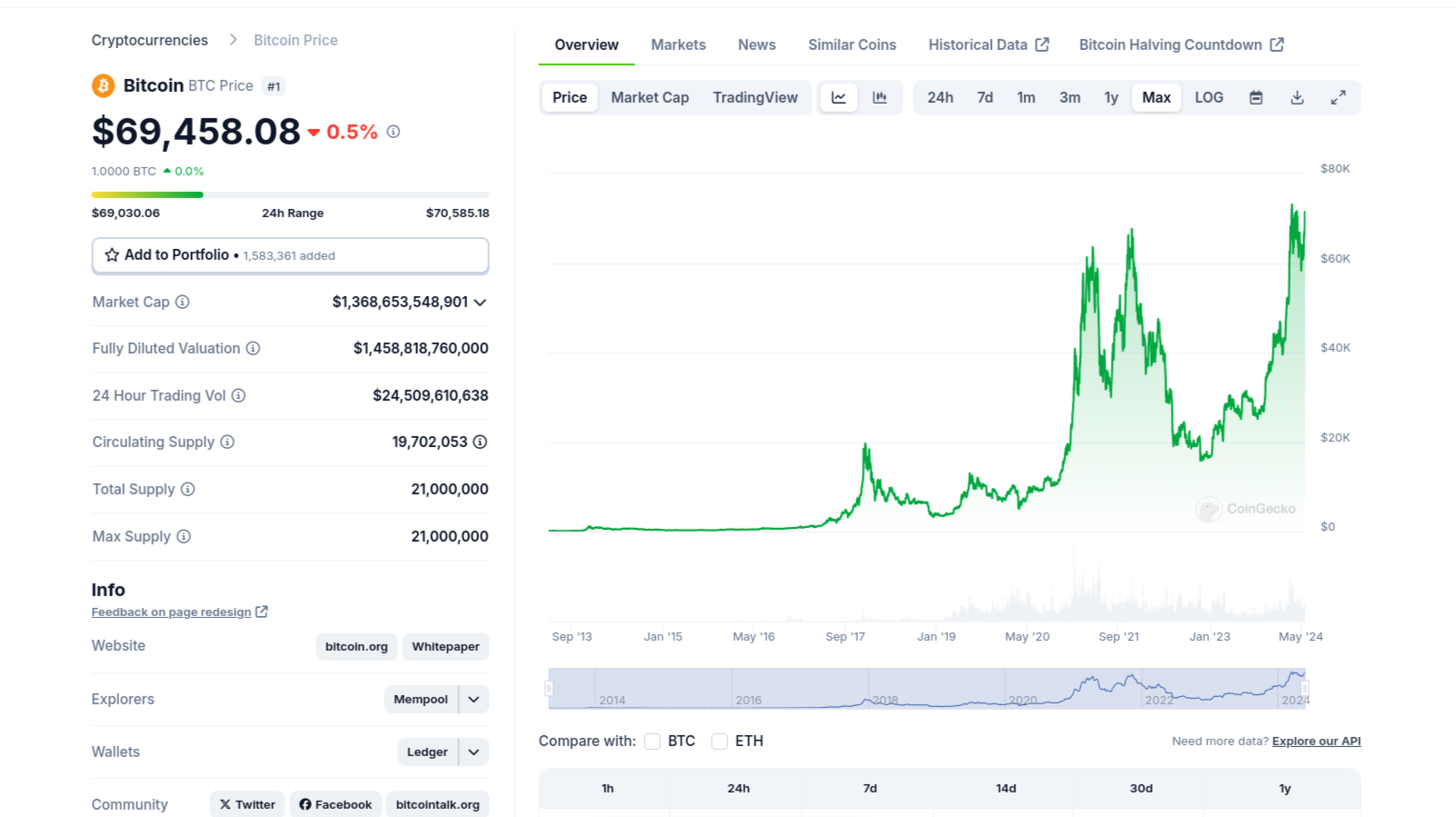
Task: Switch to candlestick chart view icon
Action: (x=880, y=97)
